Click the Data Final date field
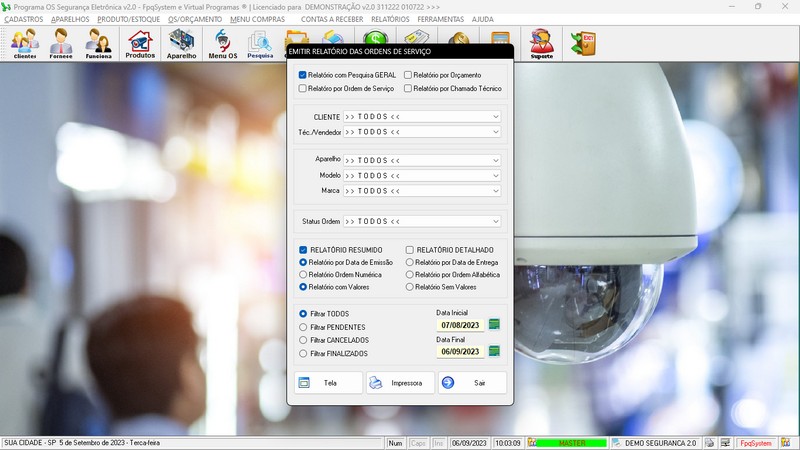Image resolution: width=800 pixels, height=450 pixels. [x=460, y=352]
